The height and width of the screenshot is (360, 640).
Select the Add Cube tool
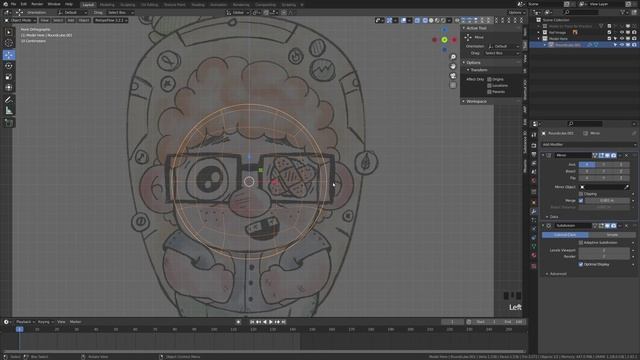(9, 122)
